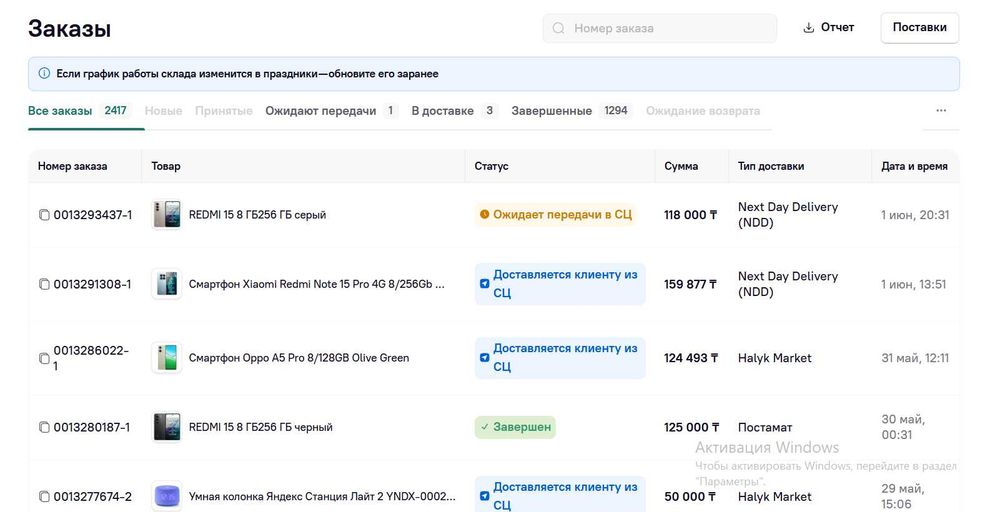The image size is (1000, 512).
Task: Click the date 1 июн, 20:31
Action: point(915,215)
